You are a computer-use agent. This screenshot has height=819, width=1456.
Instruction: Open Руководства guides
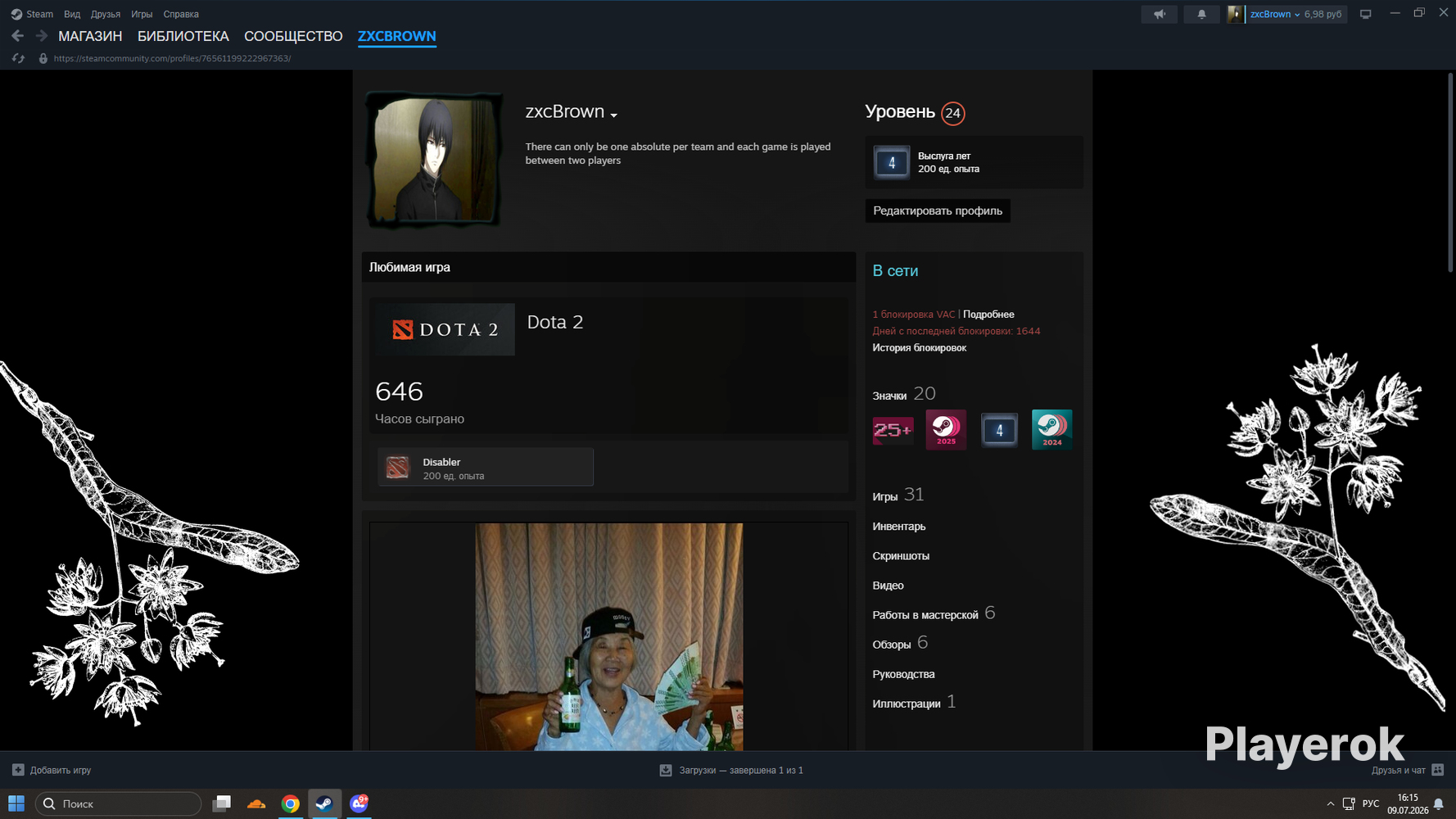click(x=904, y=674)
